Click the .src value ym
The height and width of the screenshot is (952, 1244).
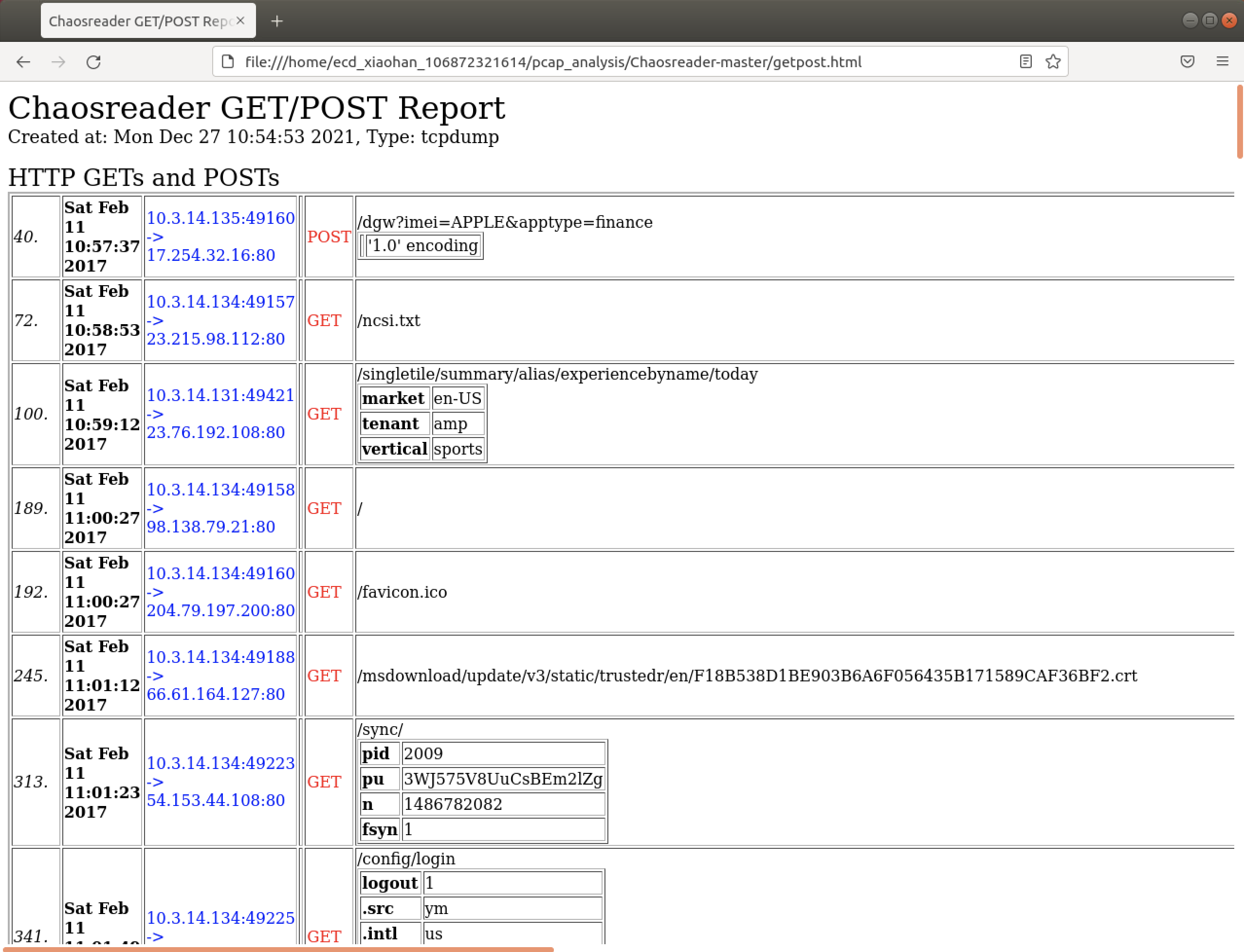click(x=512, y=908)
